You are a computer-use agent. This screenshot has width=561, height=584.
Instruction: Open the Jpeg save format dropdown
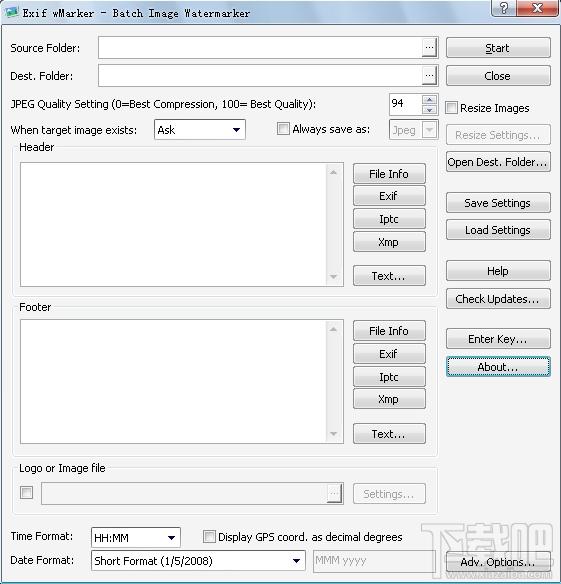[x=413, y=130]
